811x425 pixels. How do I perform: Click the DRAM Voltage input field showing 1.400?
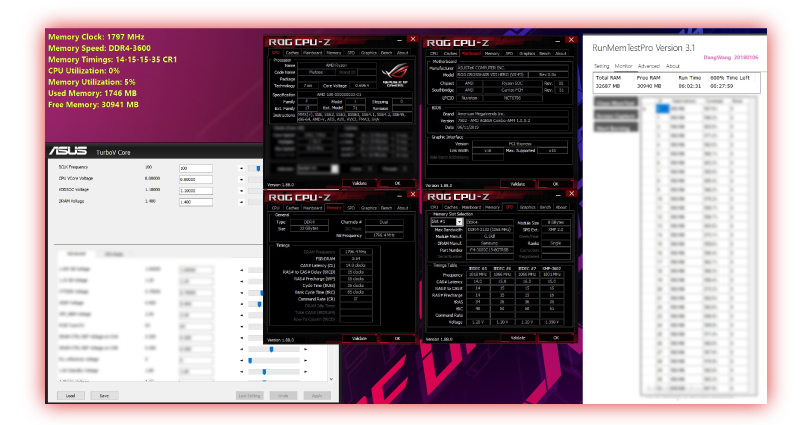coord(196,202)
